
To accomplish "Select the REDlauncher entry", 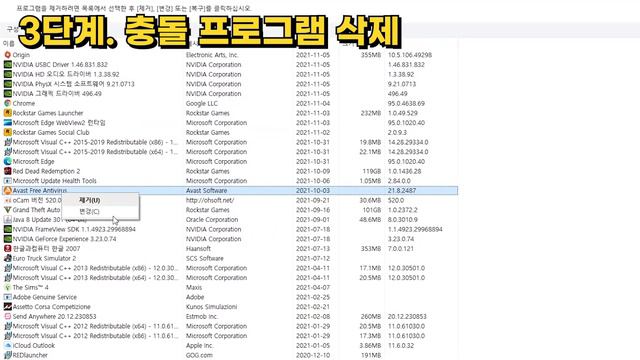I will 30,355.
